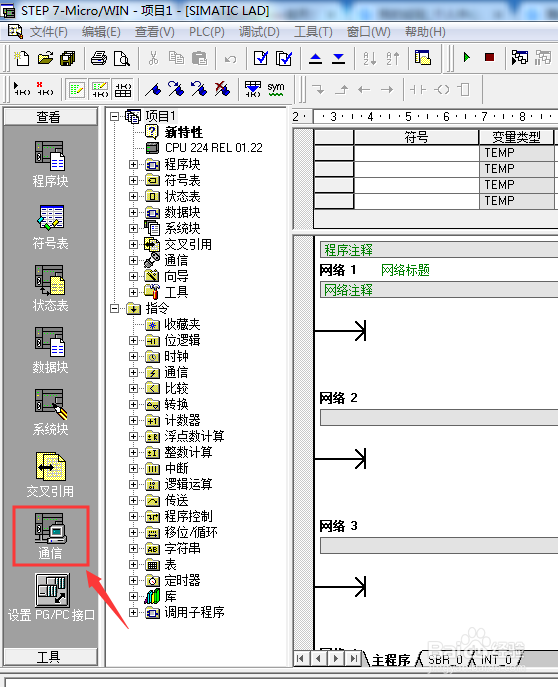Screen dimensions: 558x687
Task: Open the 文件(F) menu
Action: (x=49, y=32)
